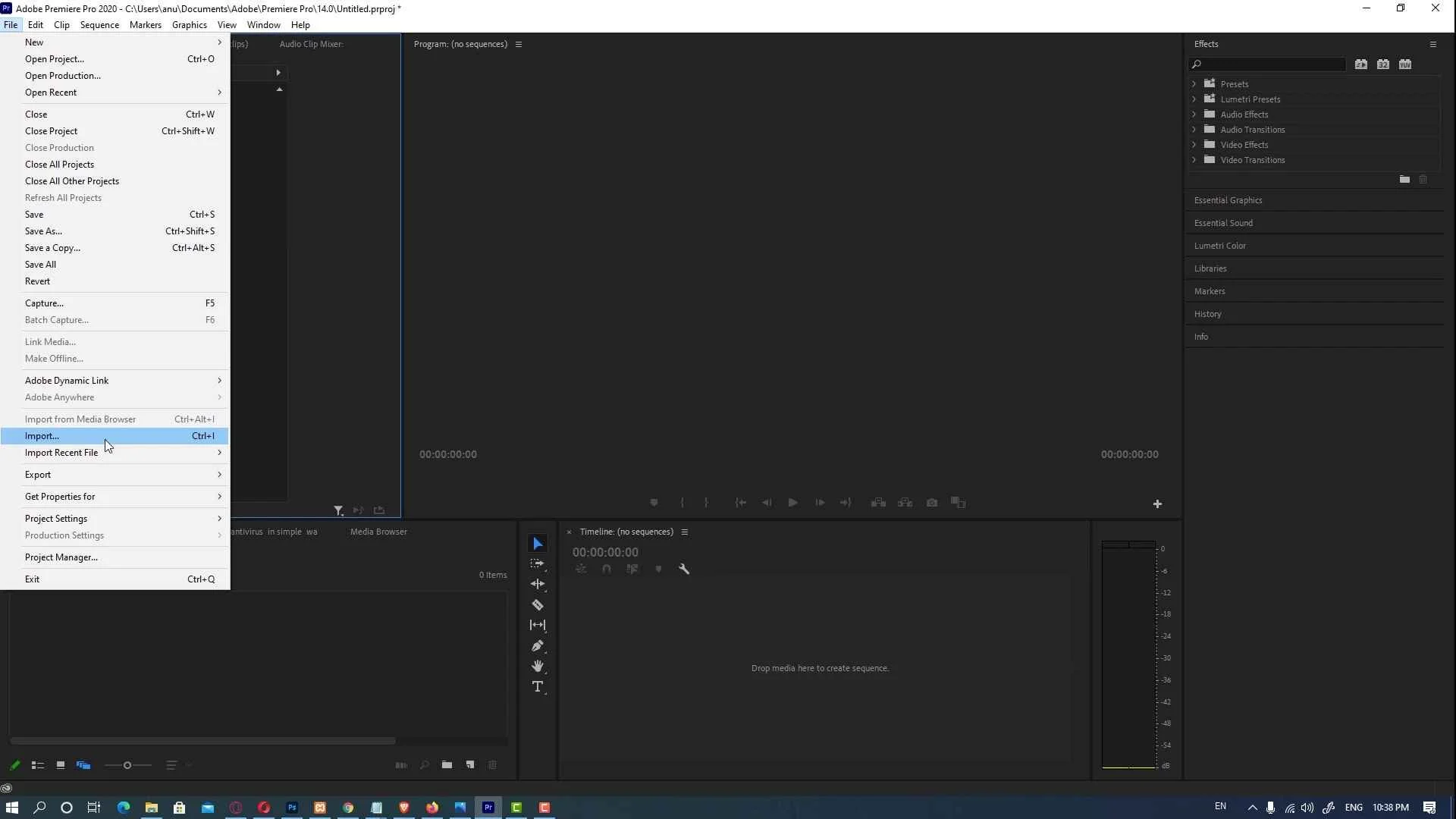
Task: Select the Pen tool
Action: [538, 646]
